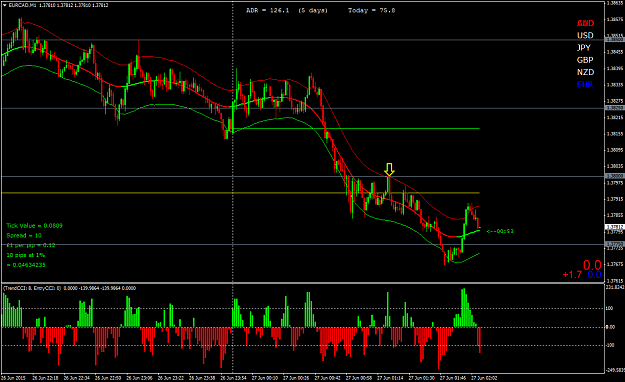Click the current price tag on price axis
Screen dimensions: 625x382
coord(614,227)
